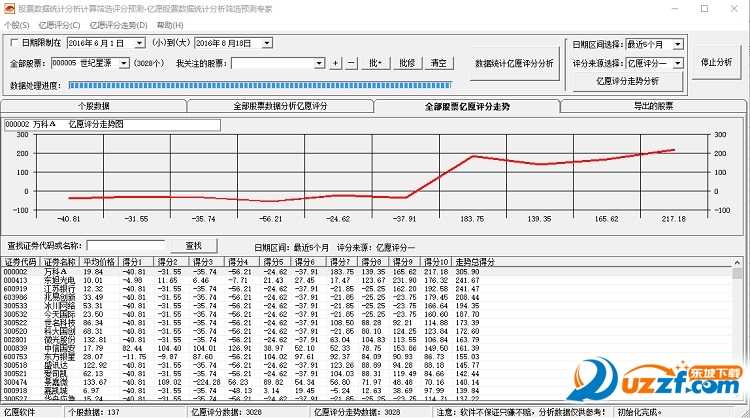Click status bar 亿愿评分数据: 3028
Image resolution: width=750 pixels, height=418 pixels.
[x=226, y=412]
